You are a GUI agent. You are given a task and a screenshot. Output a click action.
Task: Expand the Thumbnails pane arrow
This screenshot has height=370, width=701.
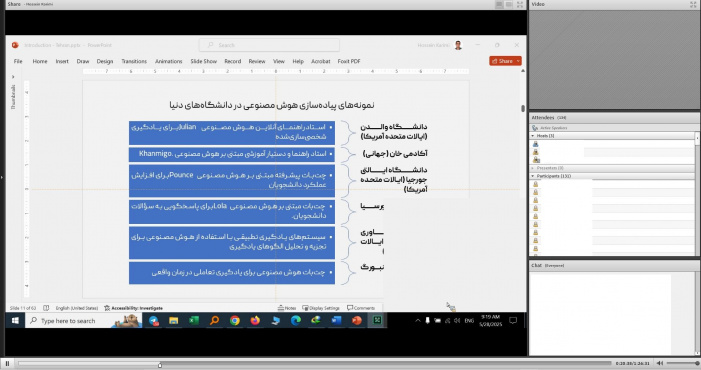(x=13, y=77)
